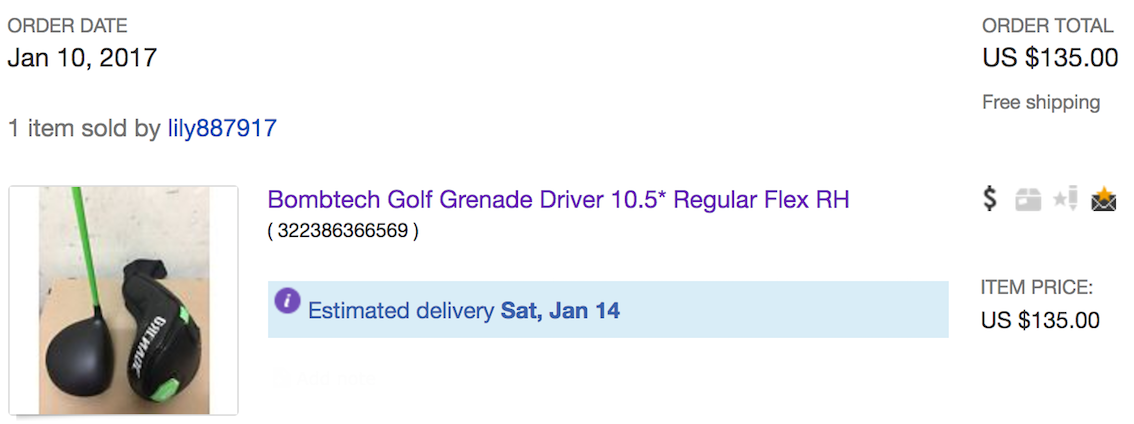Click the grey star-and-pencil leave feedback icon
Image resolution: width=1134 pixels, height=424 pixels.
1065,200
